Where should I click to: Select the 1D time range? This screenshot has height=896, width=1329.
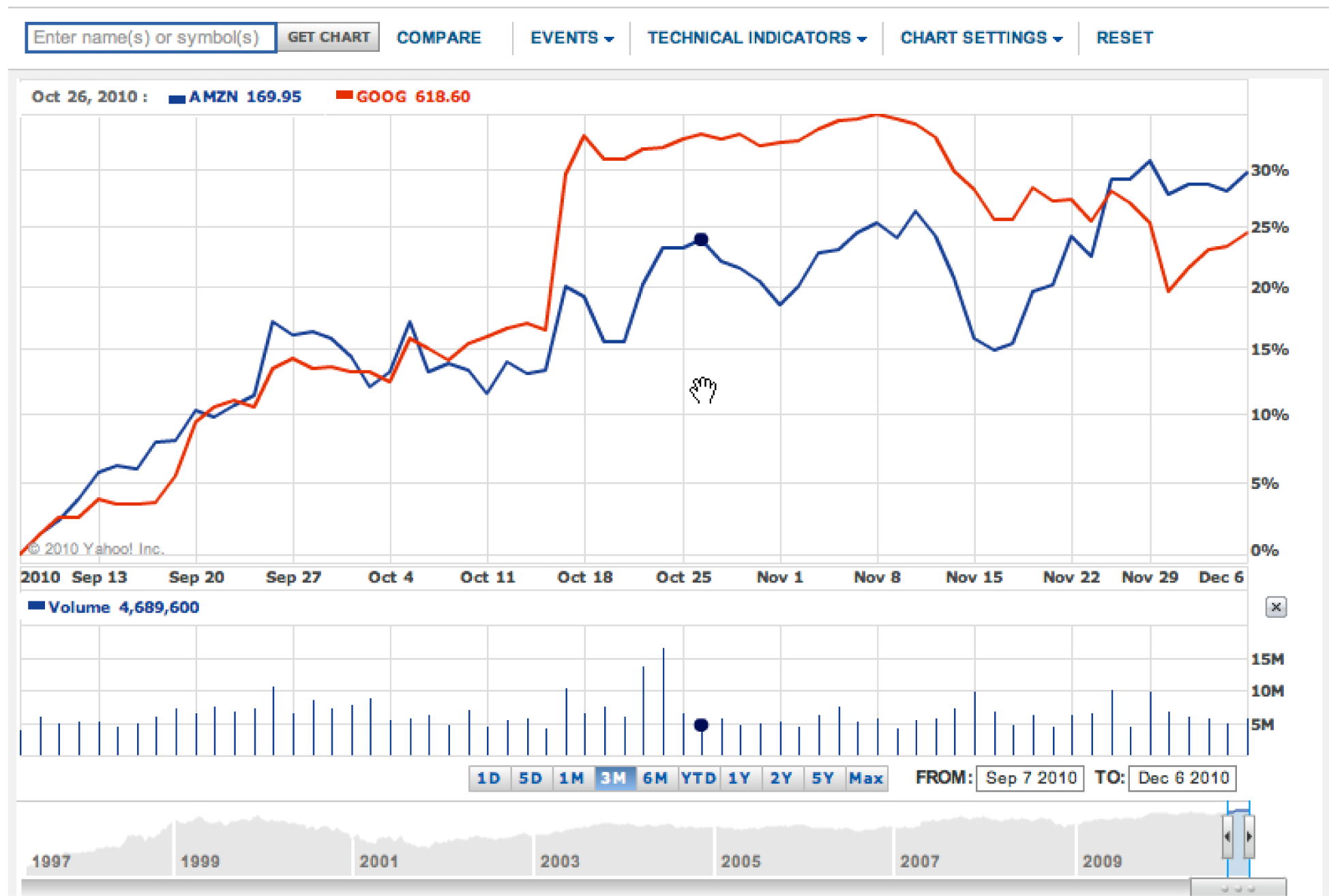click(x=488, y=778)
